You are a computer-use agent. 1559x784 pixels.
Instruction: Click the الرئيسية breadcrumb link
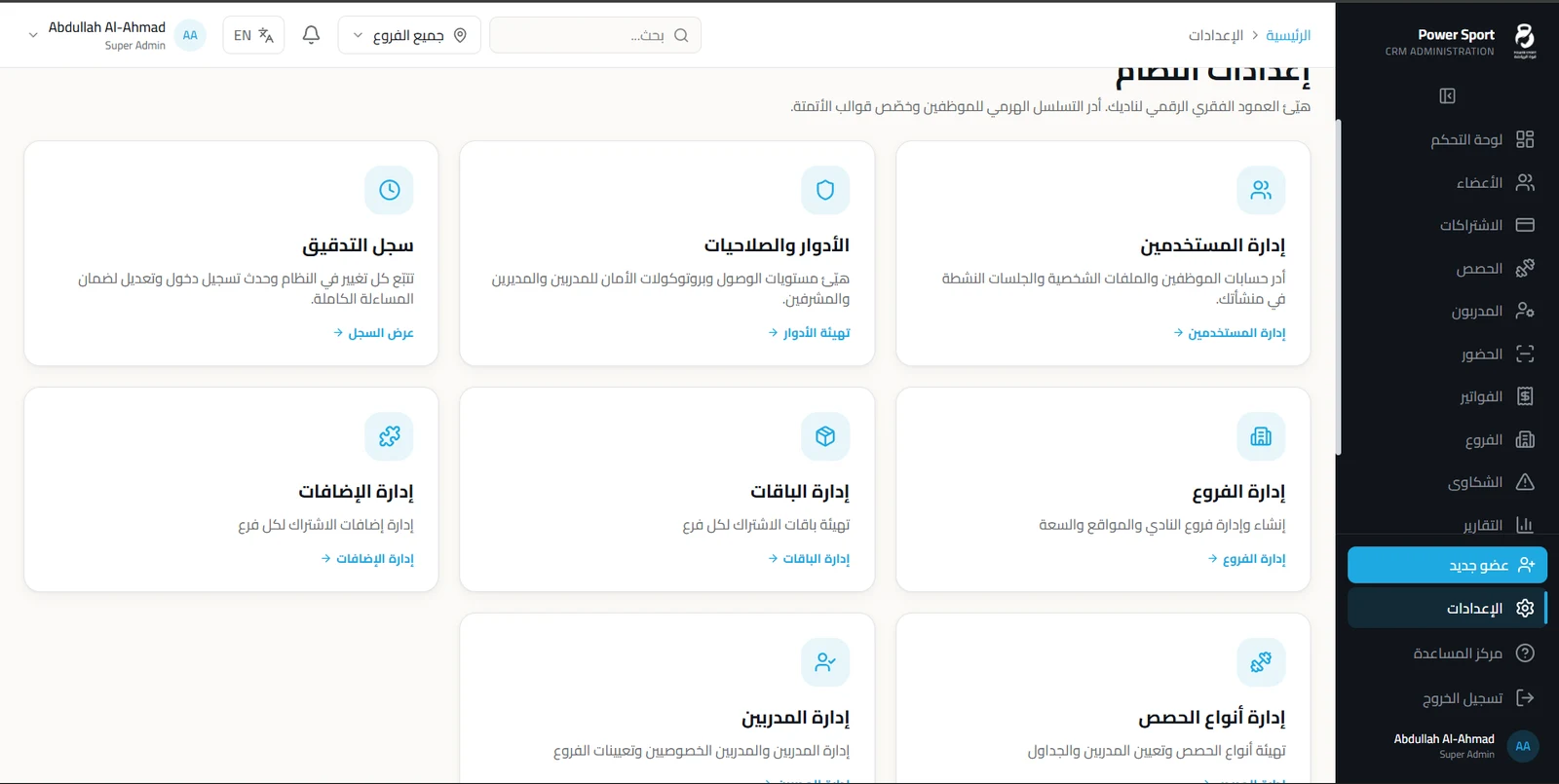(1288, 35)
